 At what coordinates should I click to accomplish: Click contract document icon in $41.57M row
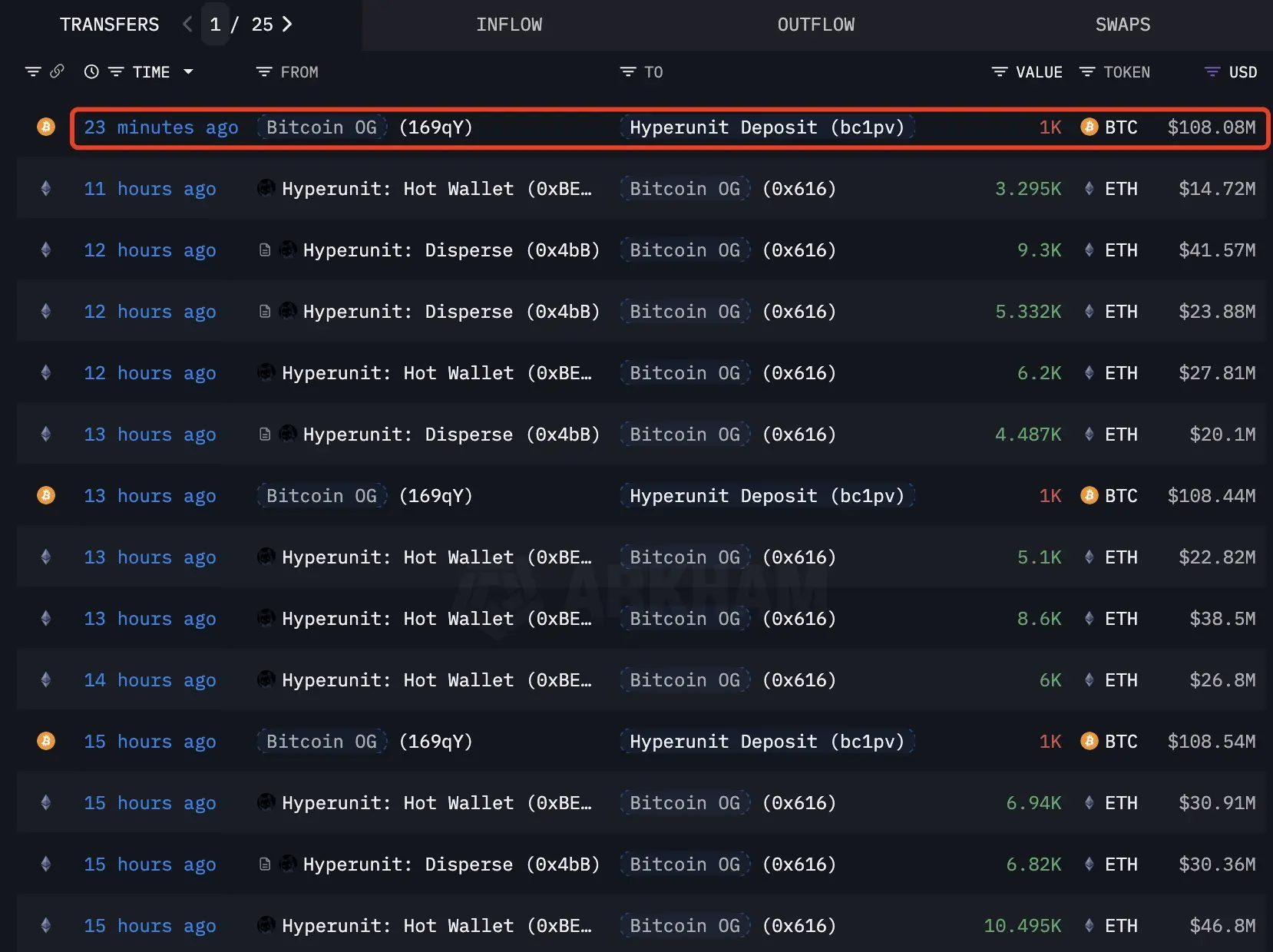pos(265,250)
